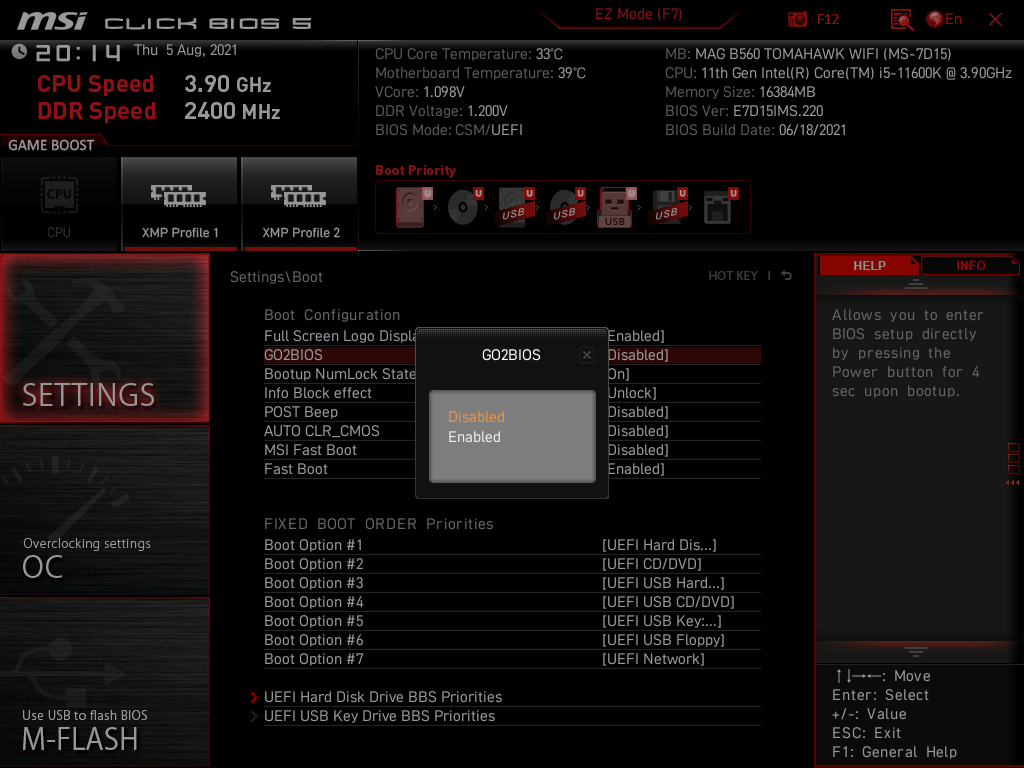
Task: Choose Enabled in the GO2BIOS popup
Action: point(474,437)
